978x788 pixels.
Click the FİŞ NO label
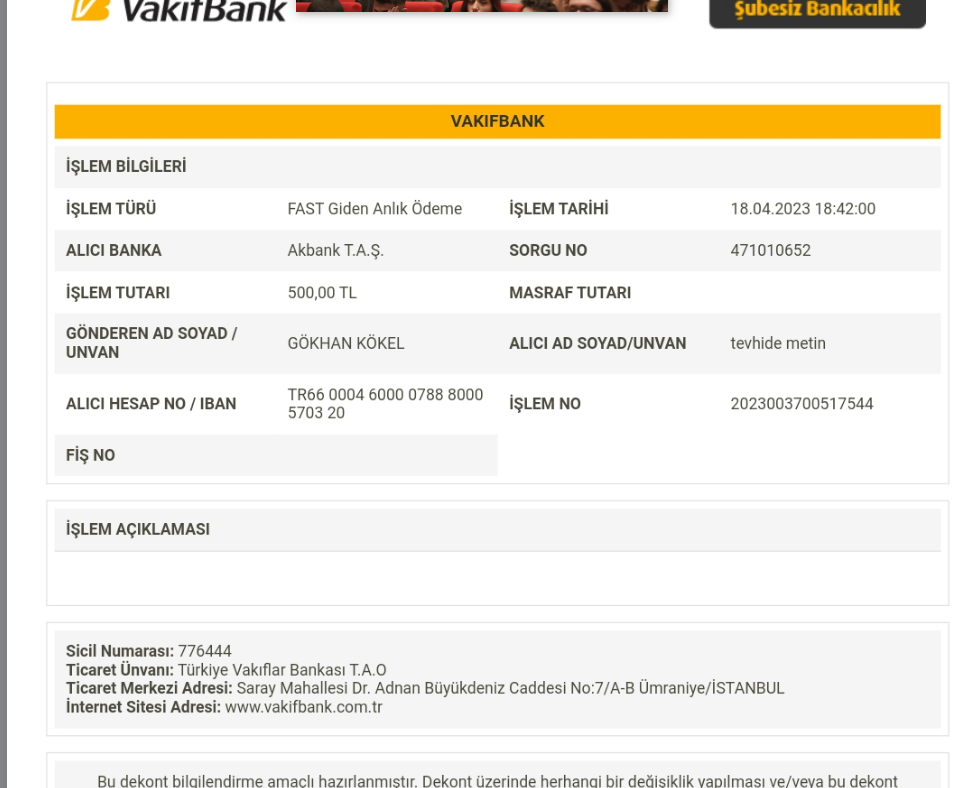tap(90, 455)
